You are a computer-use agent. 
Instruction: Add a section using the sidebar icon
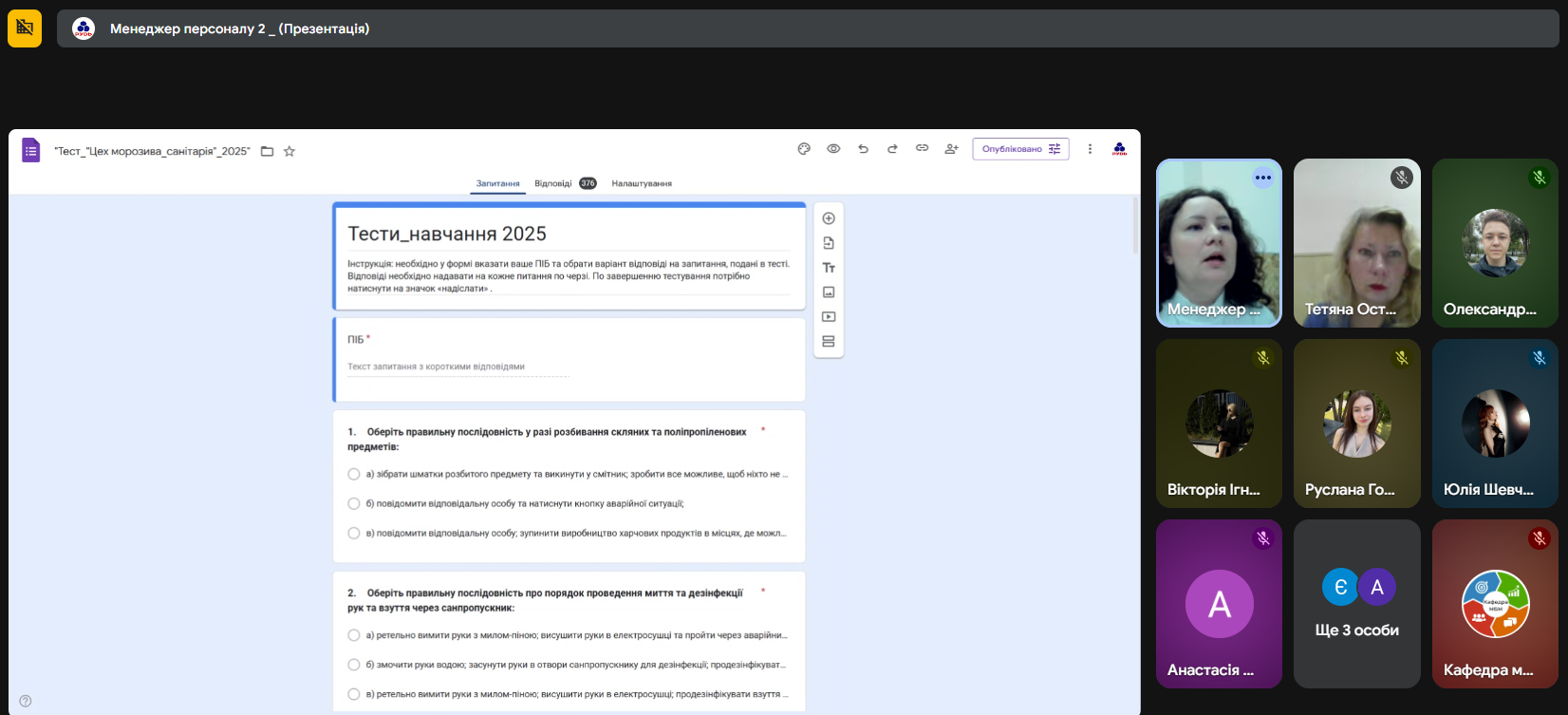pyautogui.click(x=829, y=342)
